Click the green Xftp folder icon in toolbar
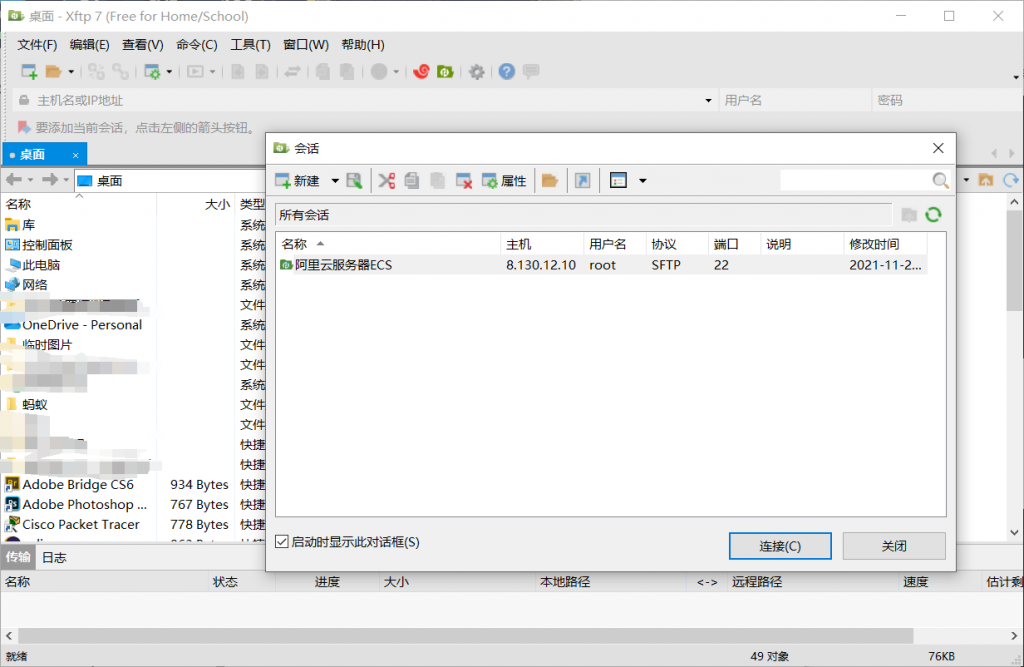Image resolution: width=1024 pixels, height=667 pixels. coord(445,72)
